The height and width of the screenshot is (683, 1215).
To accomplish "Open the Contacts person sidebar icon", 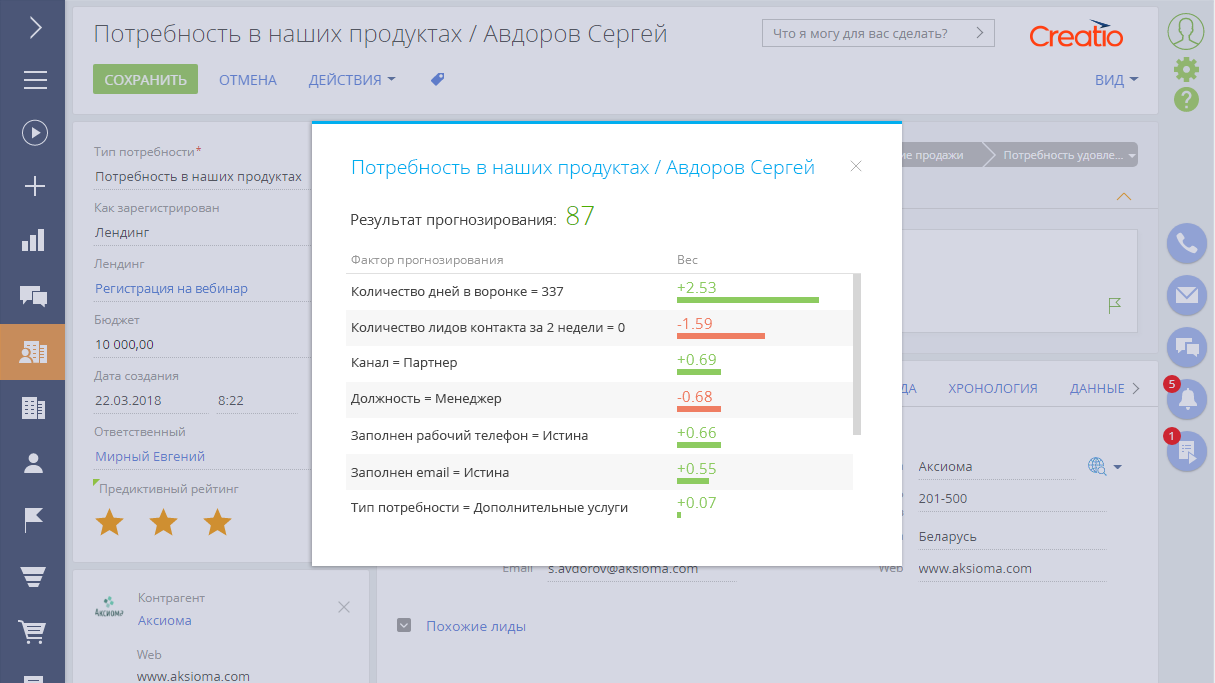I will (34, 462).
